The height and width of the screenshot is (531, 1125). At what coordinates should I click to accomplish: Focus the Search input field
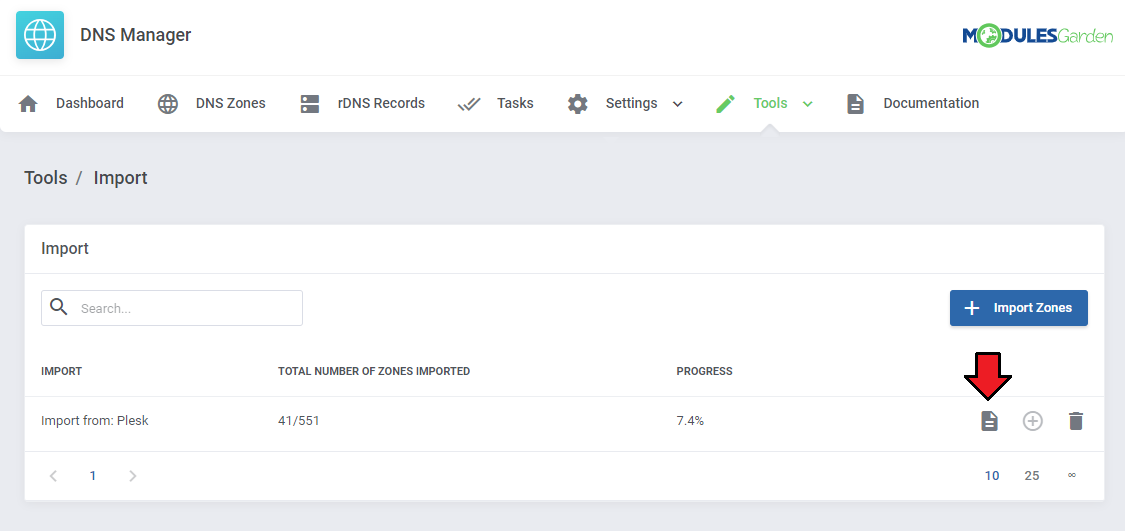[171, 308]
